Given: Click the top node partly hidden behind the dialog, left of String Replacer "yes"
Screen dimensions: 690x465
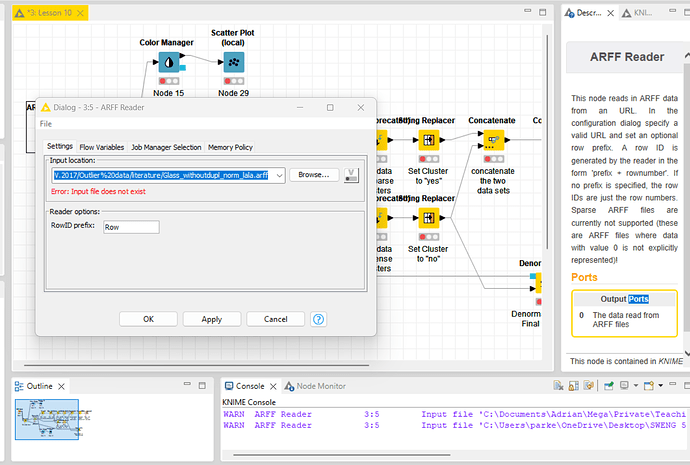Looking at the screenshot, I should 381,140.
